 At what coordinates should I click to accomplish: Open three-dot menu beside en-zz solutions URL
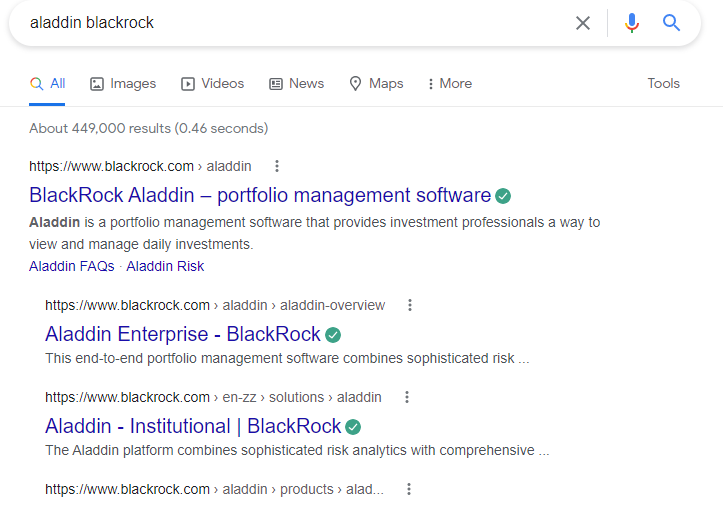(406, 397)
